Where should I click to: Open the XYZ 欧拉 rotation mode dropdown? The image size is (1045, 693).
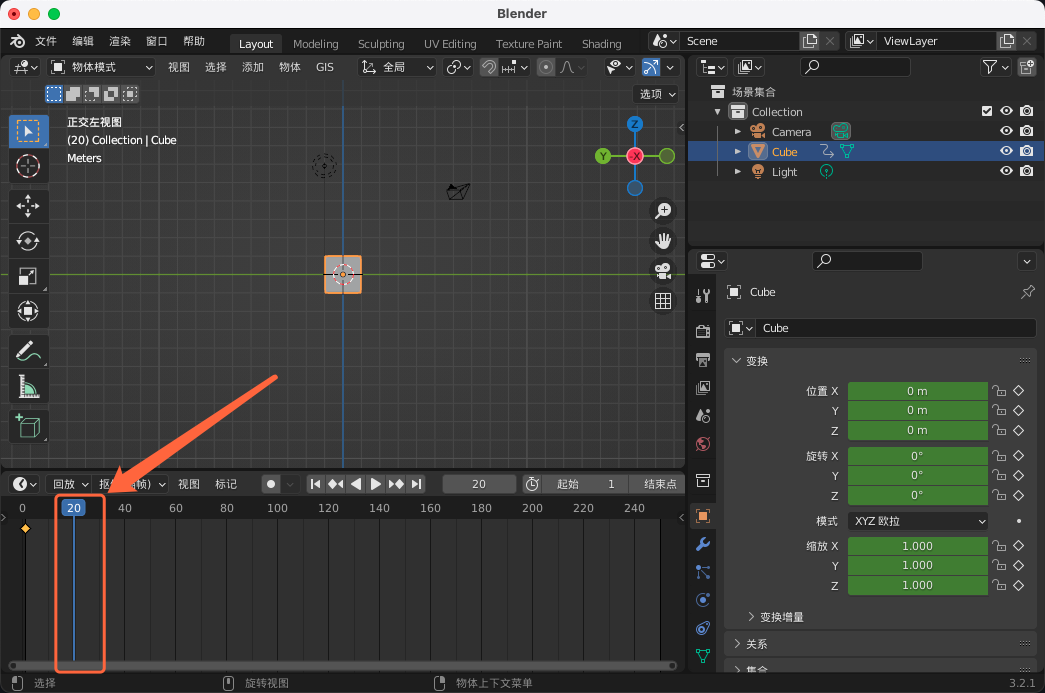click(917, 520)
